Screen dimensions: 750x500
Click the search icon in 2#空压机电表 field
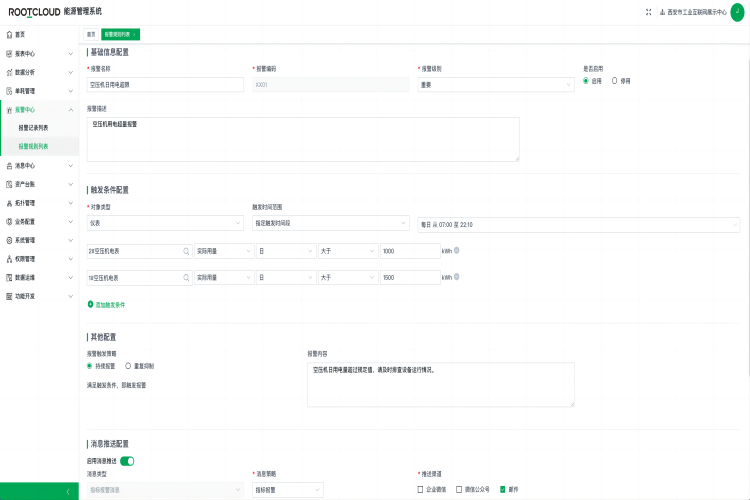[x=185, y=251]
